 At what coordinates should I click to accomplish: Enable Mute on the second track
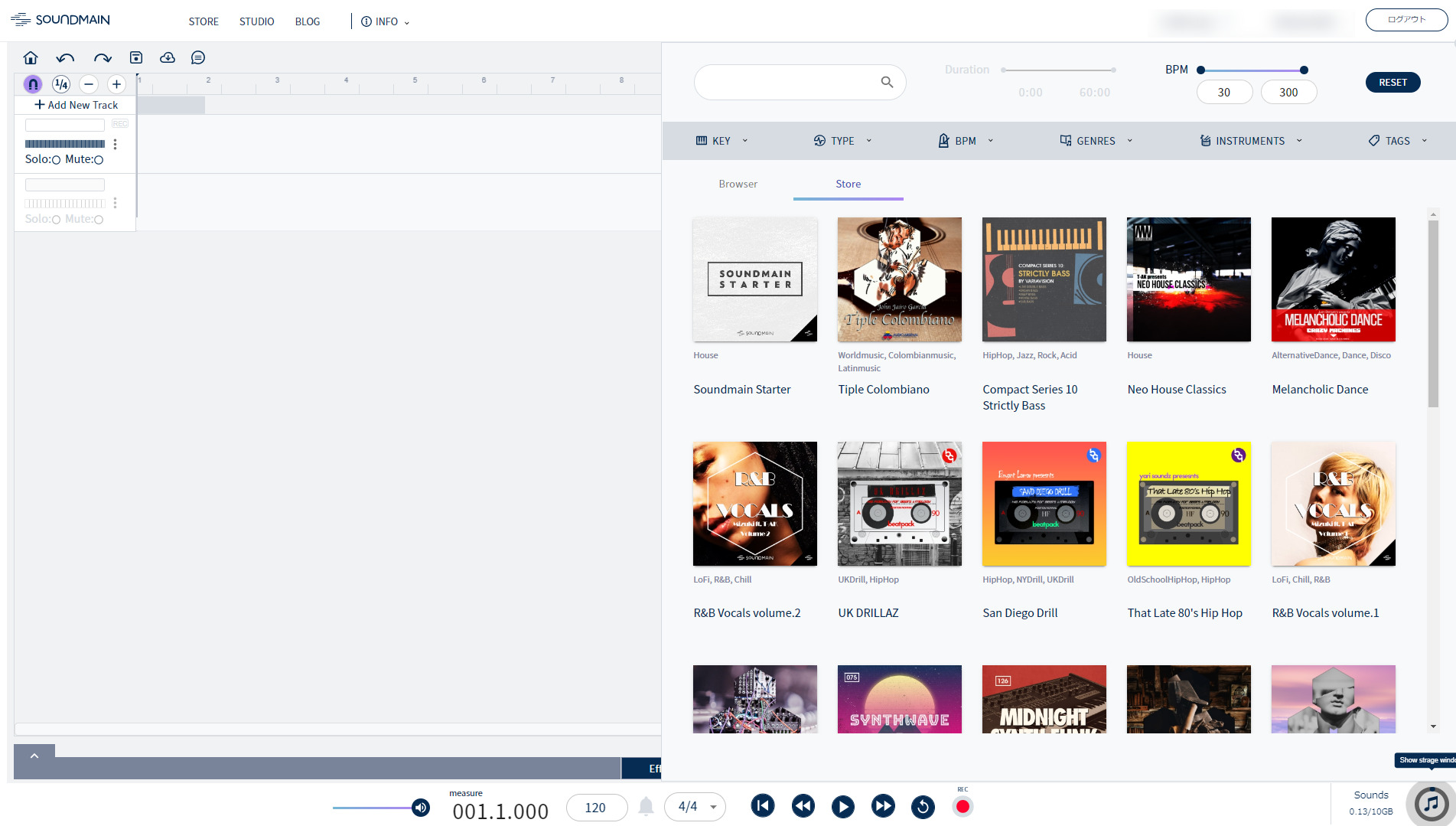click(99, 220)
